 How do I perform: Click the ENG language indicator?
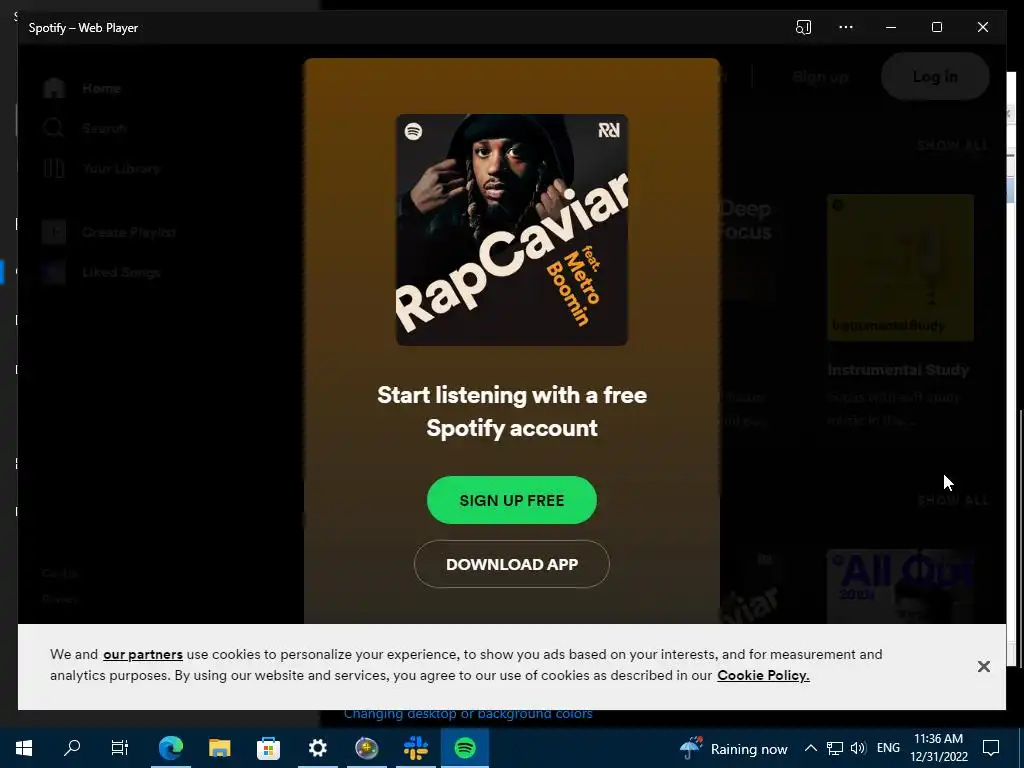tap(888, 748)
